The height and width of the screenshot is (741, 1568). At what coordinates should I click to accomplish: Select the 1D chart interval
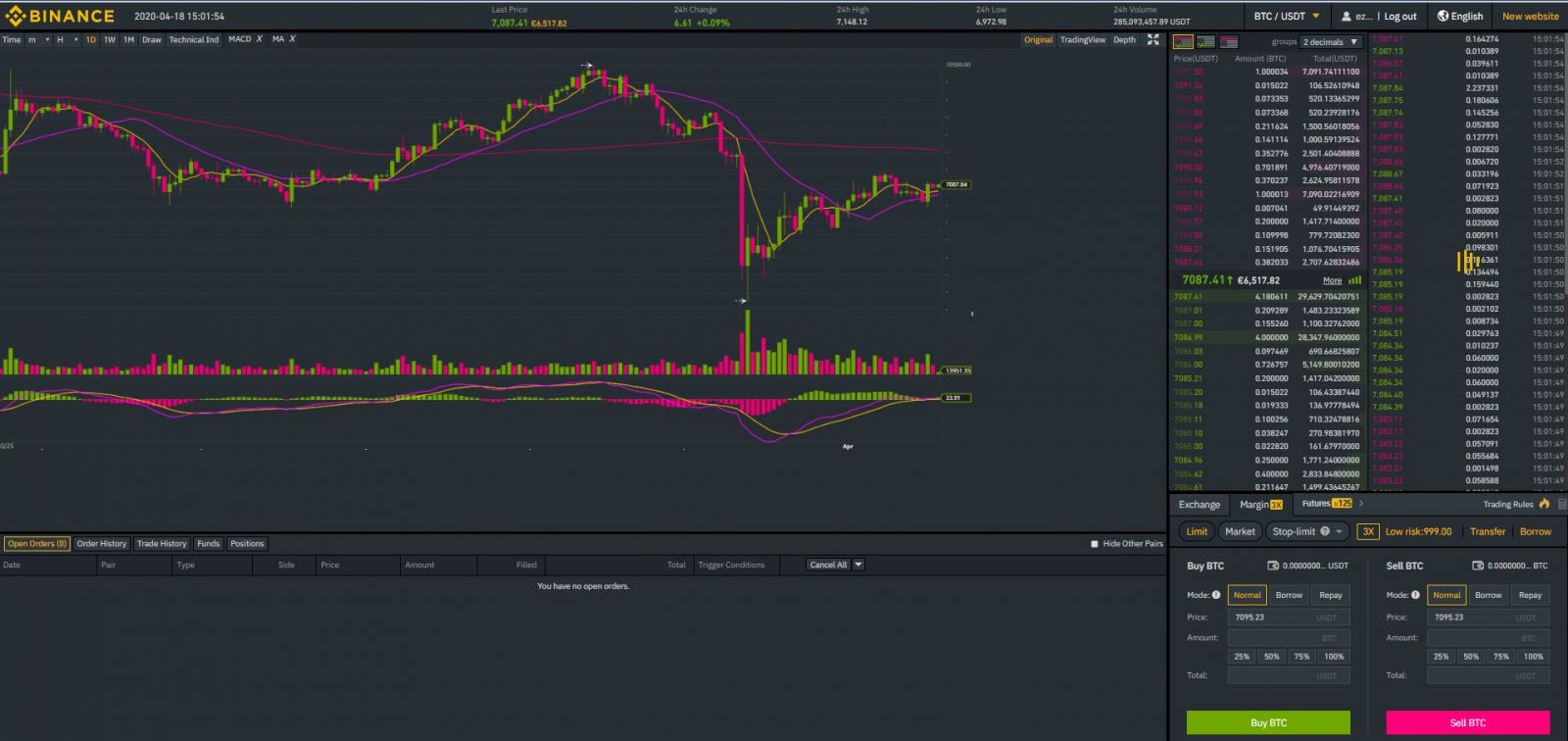click(x=91, y=40)
